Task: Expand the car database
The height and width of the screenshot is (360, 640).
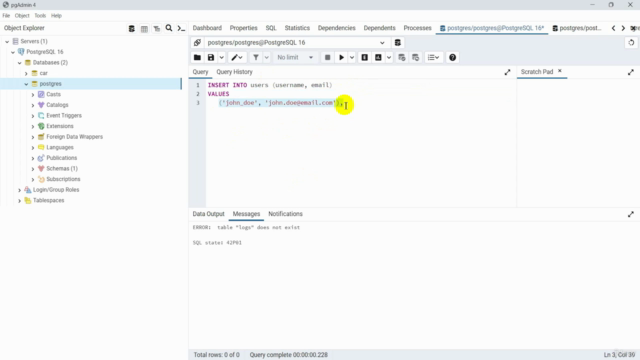Action: (x=26, y=73)
